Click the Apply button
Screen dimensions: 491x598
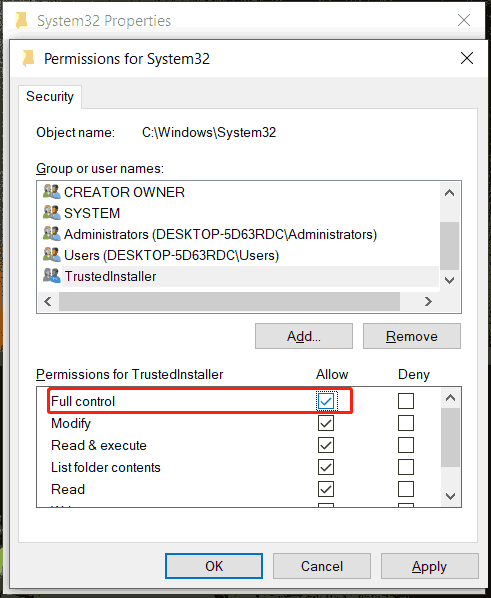430,566
